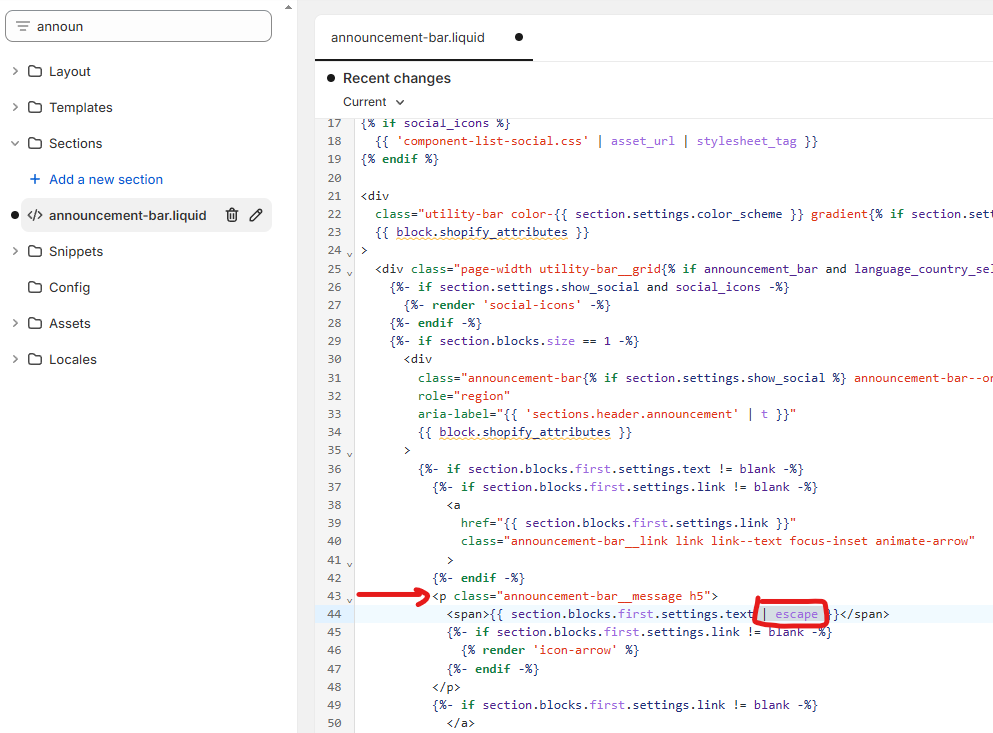Open the Current version dropdown
The height and width of the screenshot is (733, 993).
pos(373,102)
